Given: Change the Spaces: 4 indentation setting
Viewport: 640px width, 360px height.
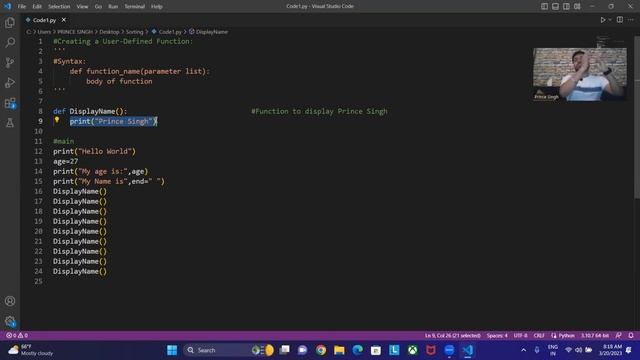Looking at the screenshot, I should click(x=497, y=335).
